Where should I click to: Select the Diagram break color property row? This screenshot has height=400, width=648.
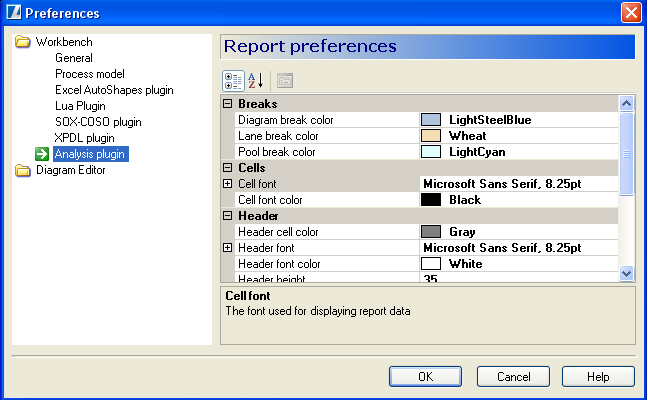pos(426,120)
